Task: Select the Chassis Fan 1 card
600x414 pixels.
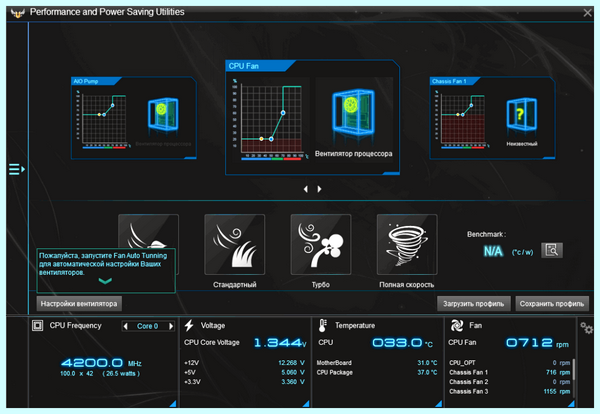Action: pyautogui.click(x=492, y=118)
